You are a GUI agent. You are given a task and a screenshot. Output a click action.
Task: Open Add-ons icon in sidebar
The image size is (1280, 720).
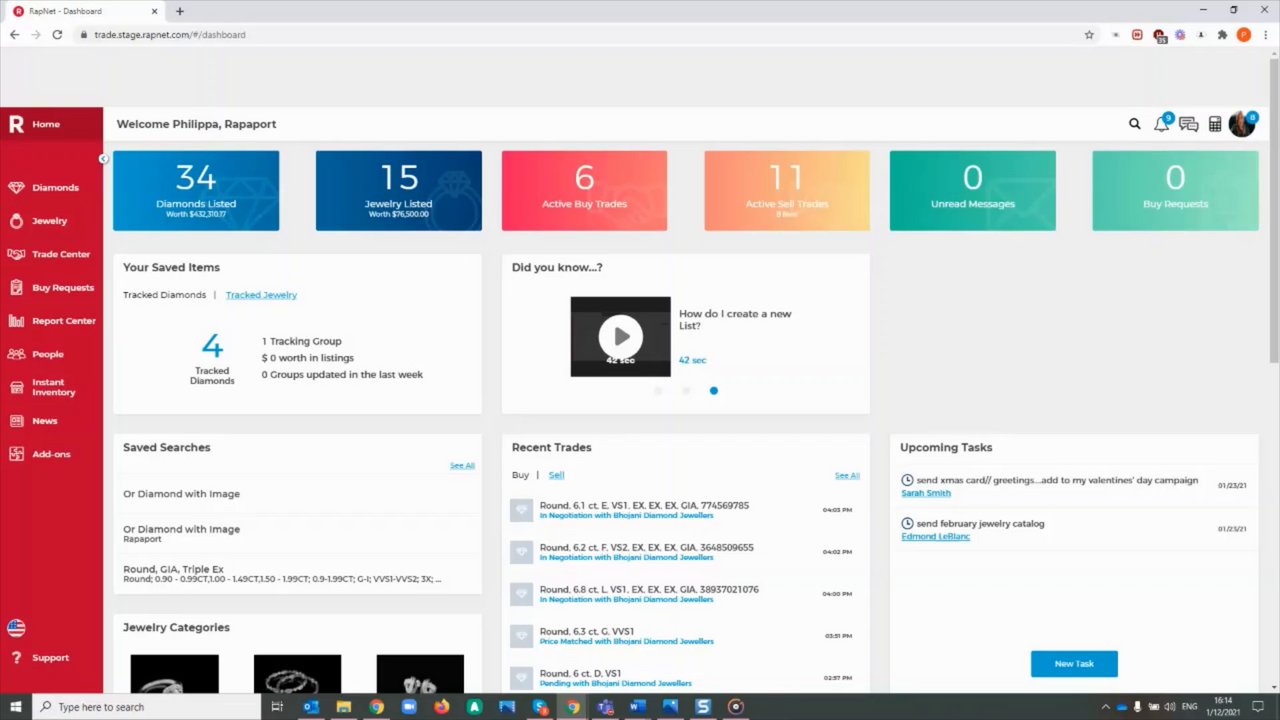16,454
